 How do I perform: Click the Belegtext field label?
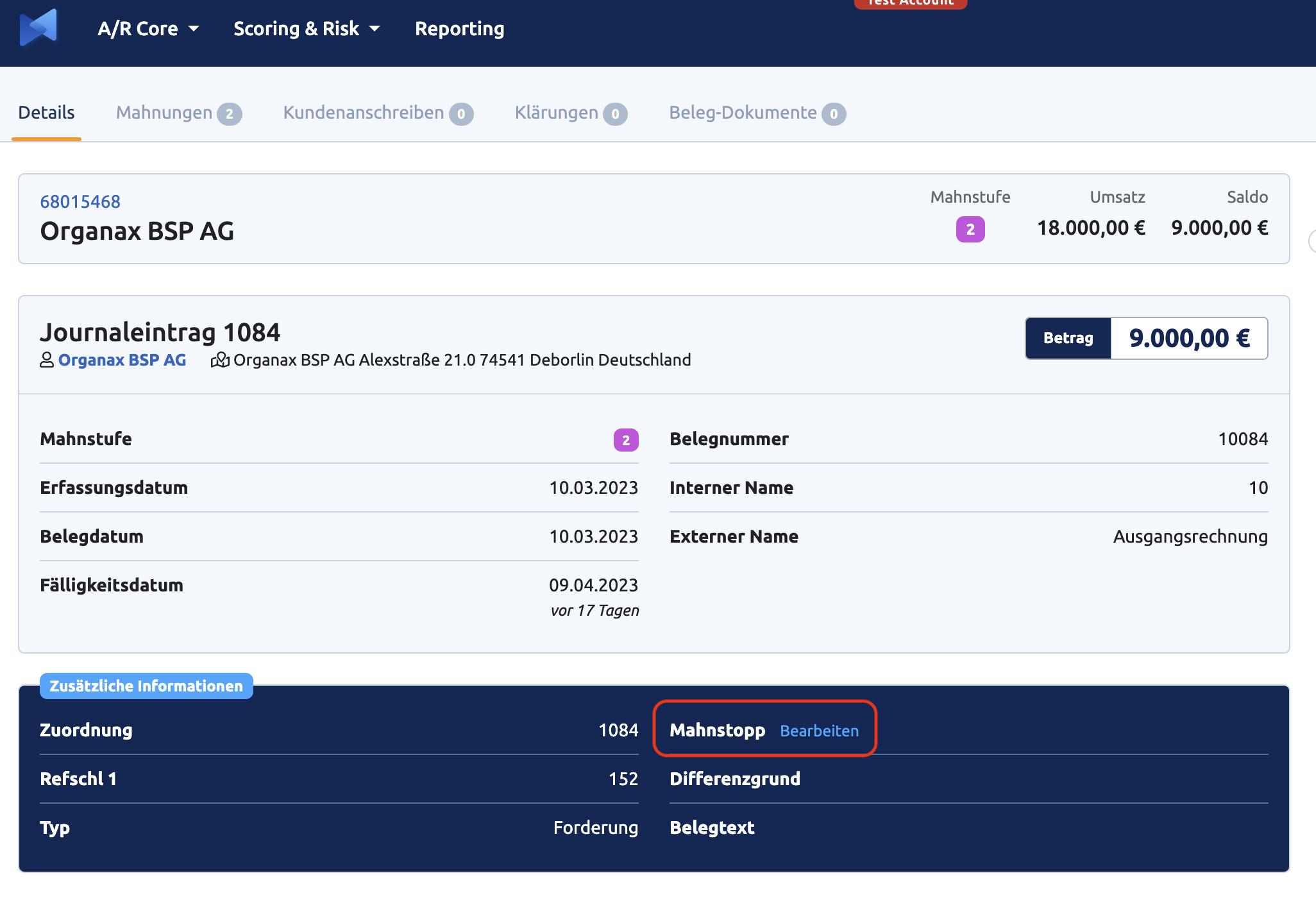click(712, 828)
